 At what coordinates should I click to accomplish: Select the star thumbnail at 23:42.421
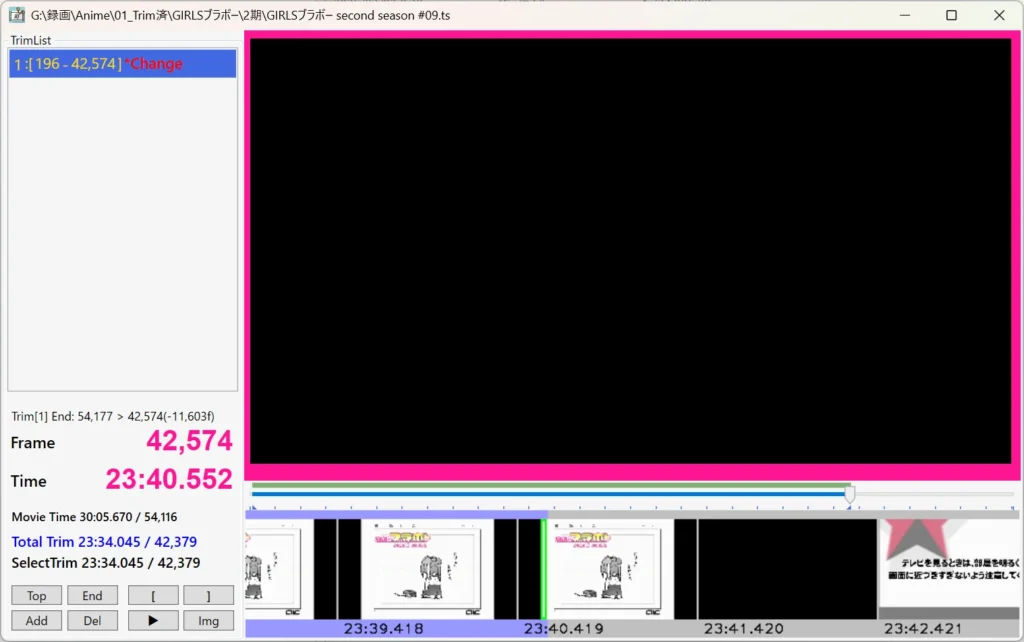tap(948, 568)
